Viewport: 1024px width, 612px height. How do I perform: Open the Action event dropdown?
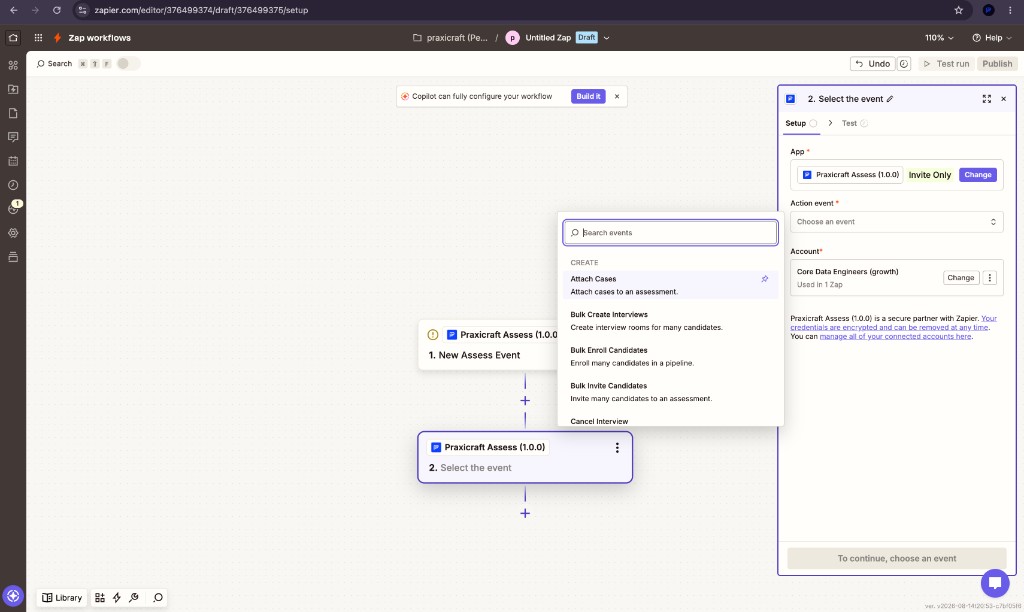point(897,222)
